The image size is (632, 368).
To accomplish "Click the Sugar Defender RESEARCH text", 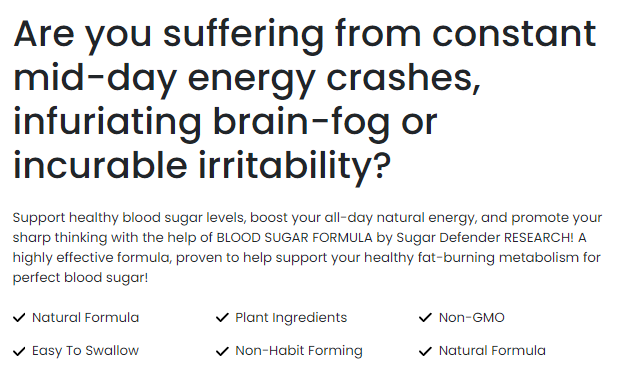I will (485, 237).
